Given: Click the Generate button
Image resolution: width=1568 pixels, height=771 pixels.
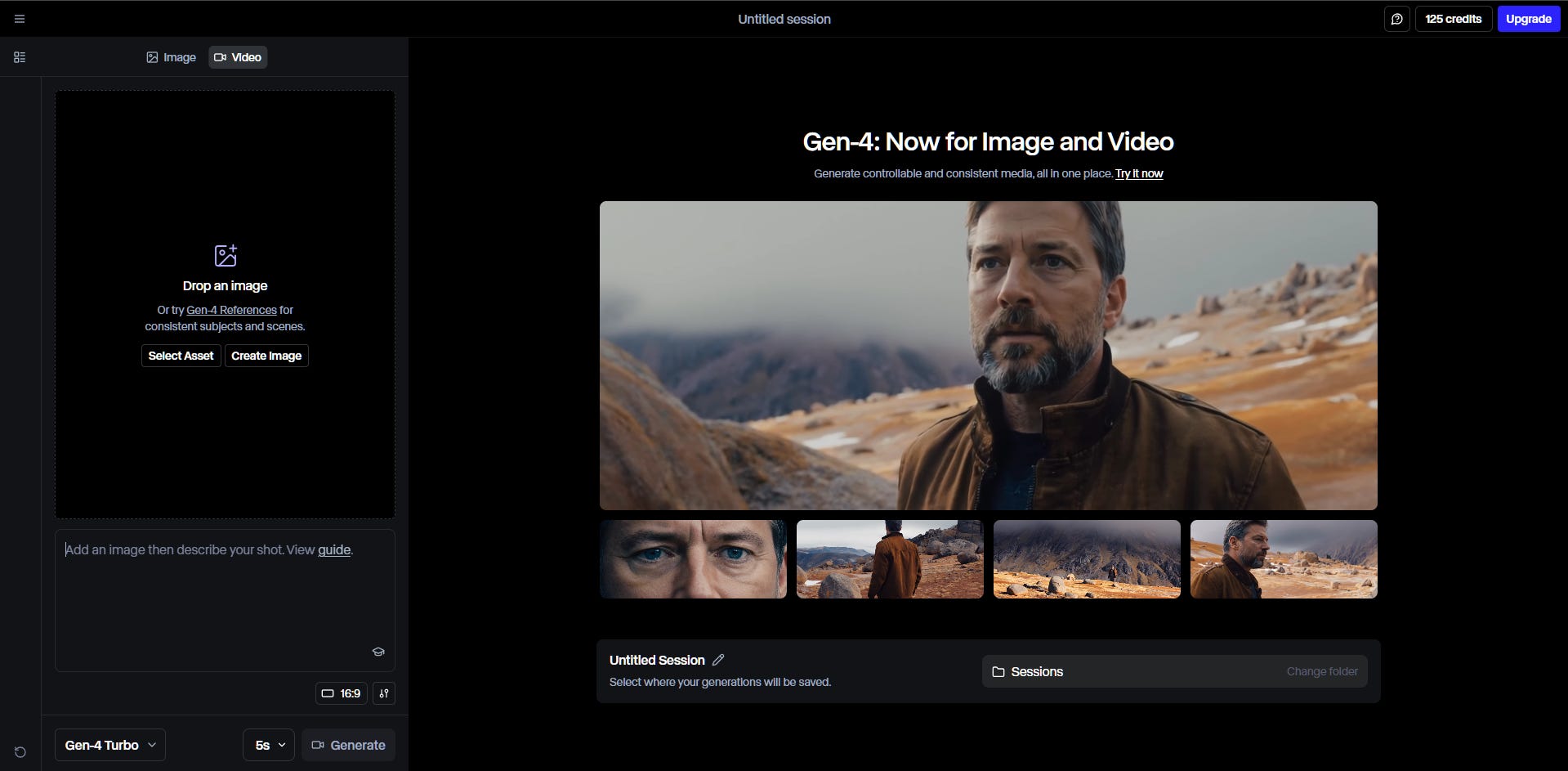Looking at the screenshot, I should (349, 745).
